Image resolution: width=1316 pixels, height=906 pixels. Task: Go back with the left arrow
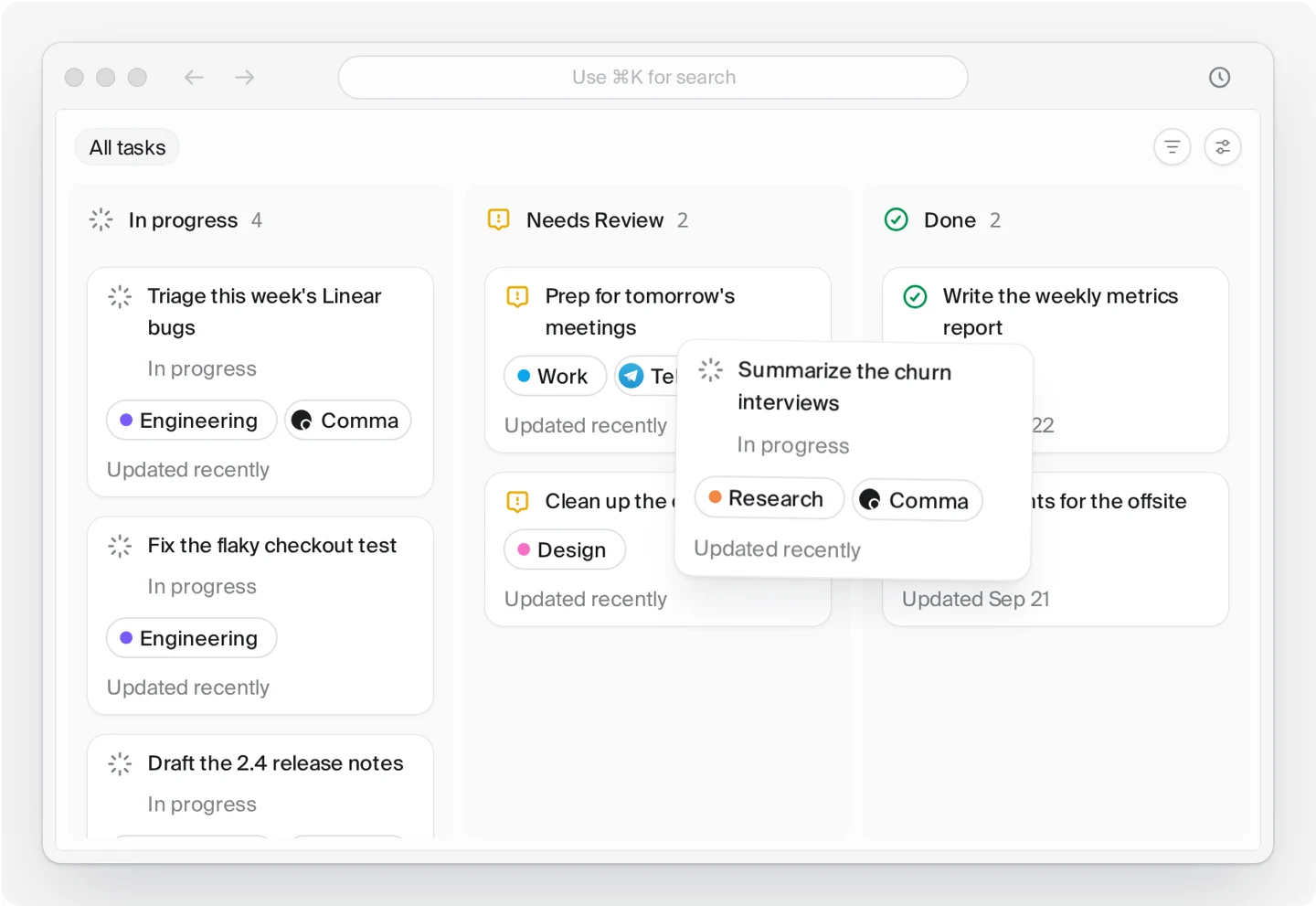[x=194, y=78]
